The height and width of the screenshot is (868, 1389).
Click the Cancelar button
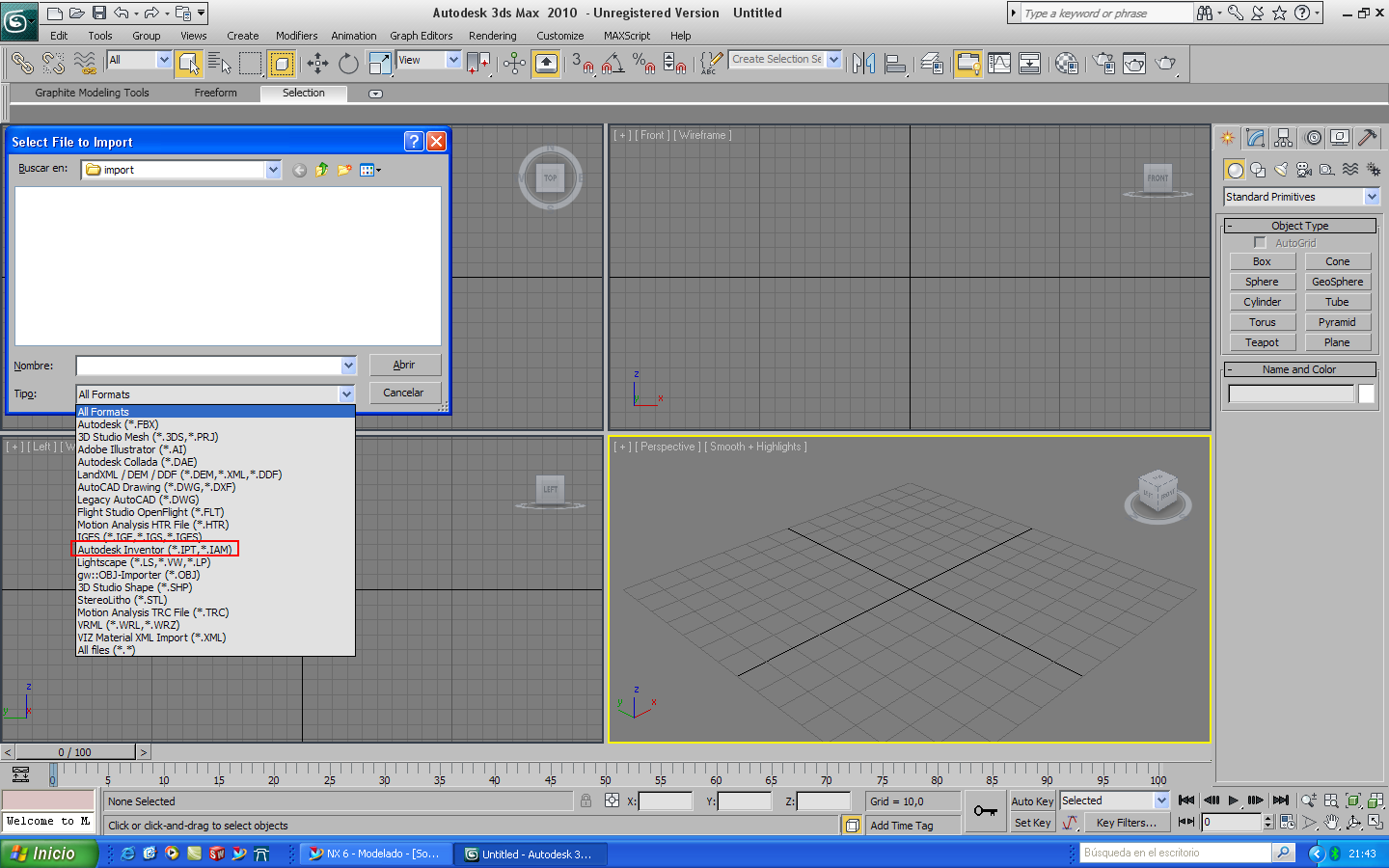click(x=403, y=393)
